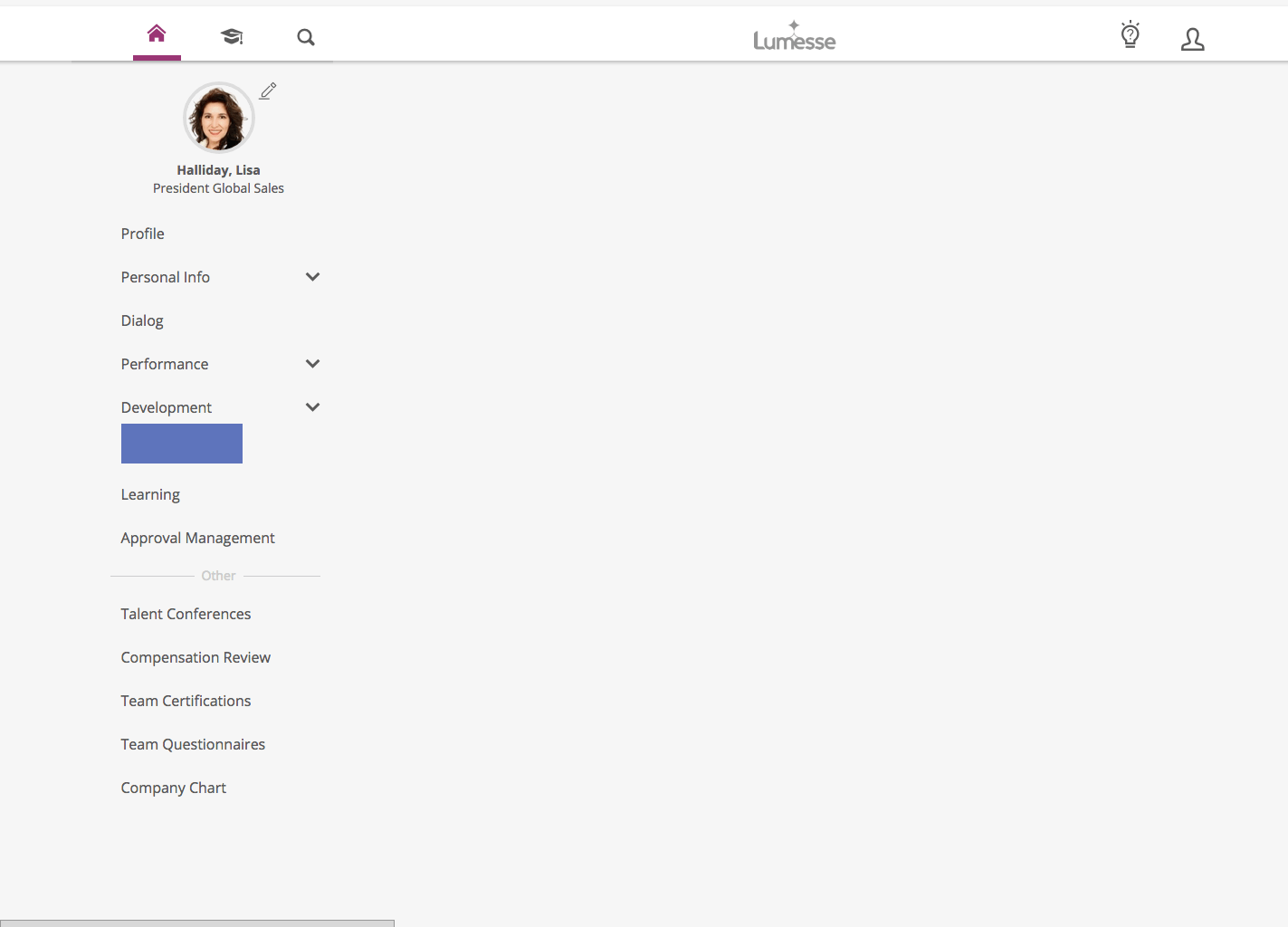1288x927 pixels.
Task: Open the graduation cap learning icon
Action: (232, 36)
